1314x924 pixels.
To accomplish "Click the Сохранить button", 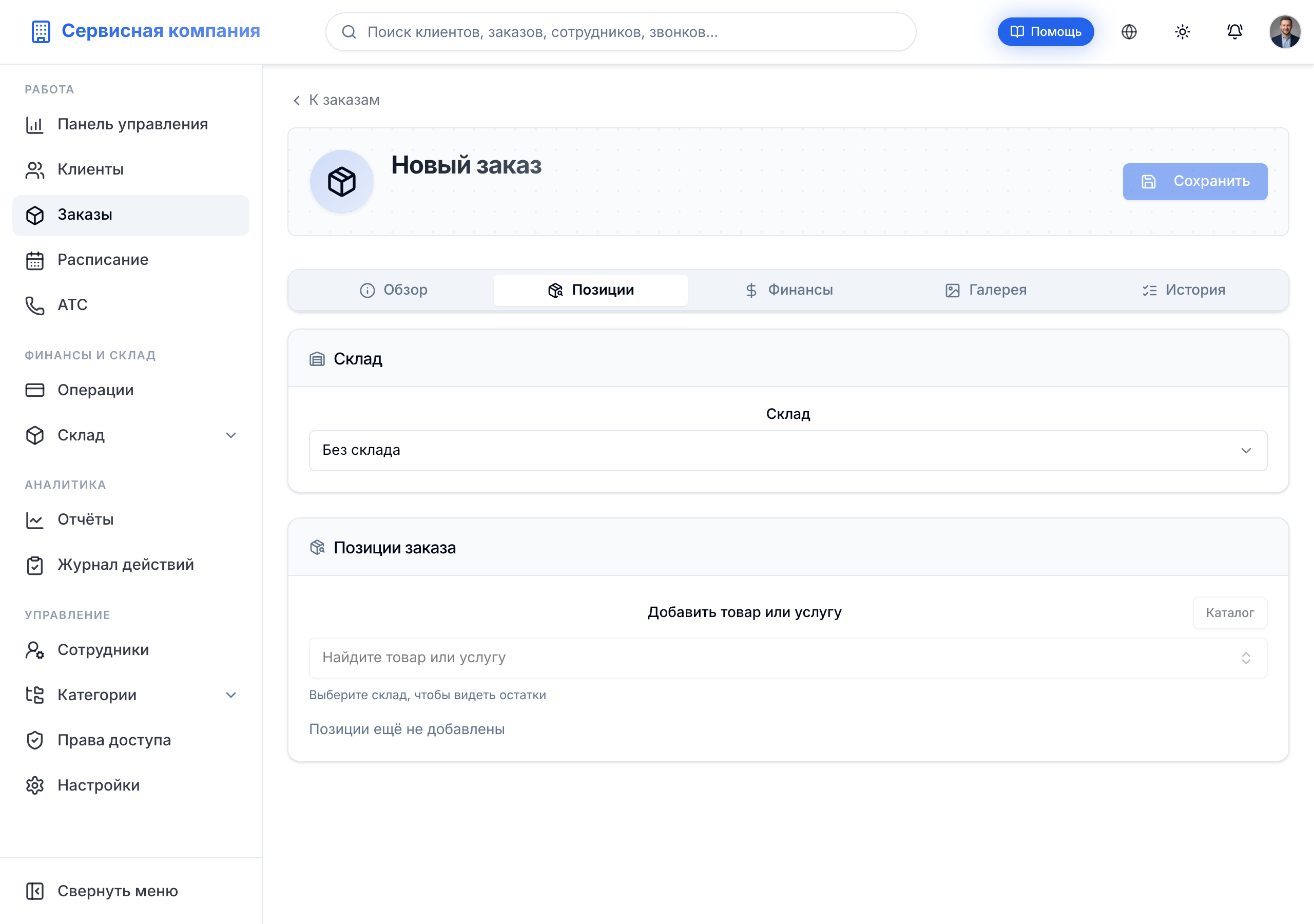I will 1194,182.
